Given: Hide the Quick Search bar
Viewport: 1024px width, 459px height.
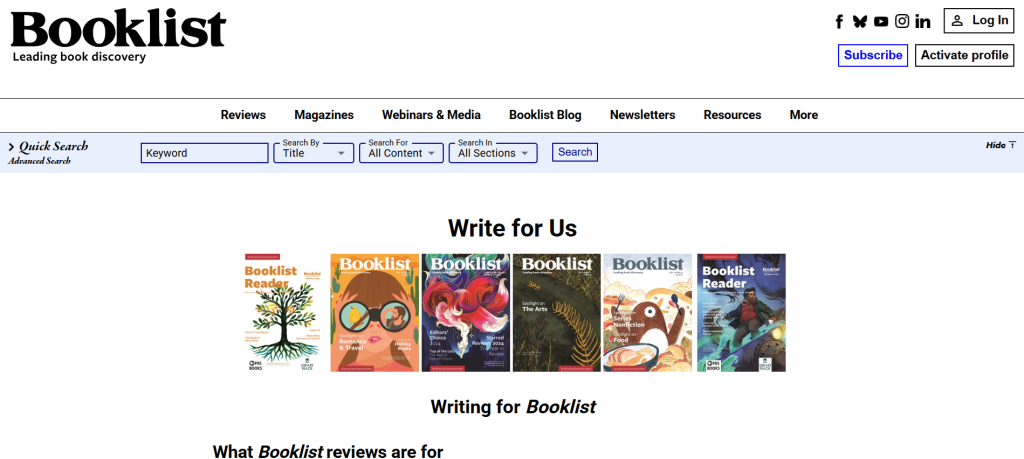Looking at the screenshot, I should (x=1000, y=145).
